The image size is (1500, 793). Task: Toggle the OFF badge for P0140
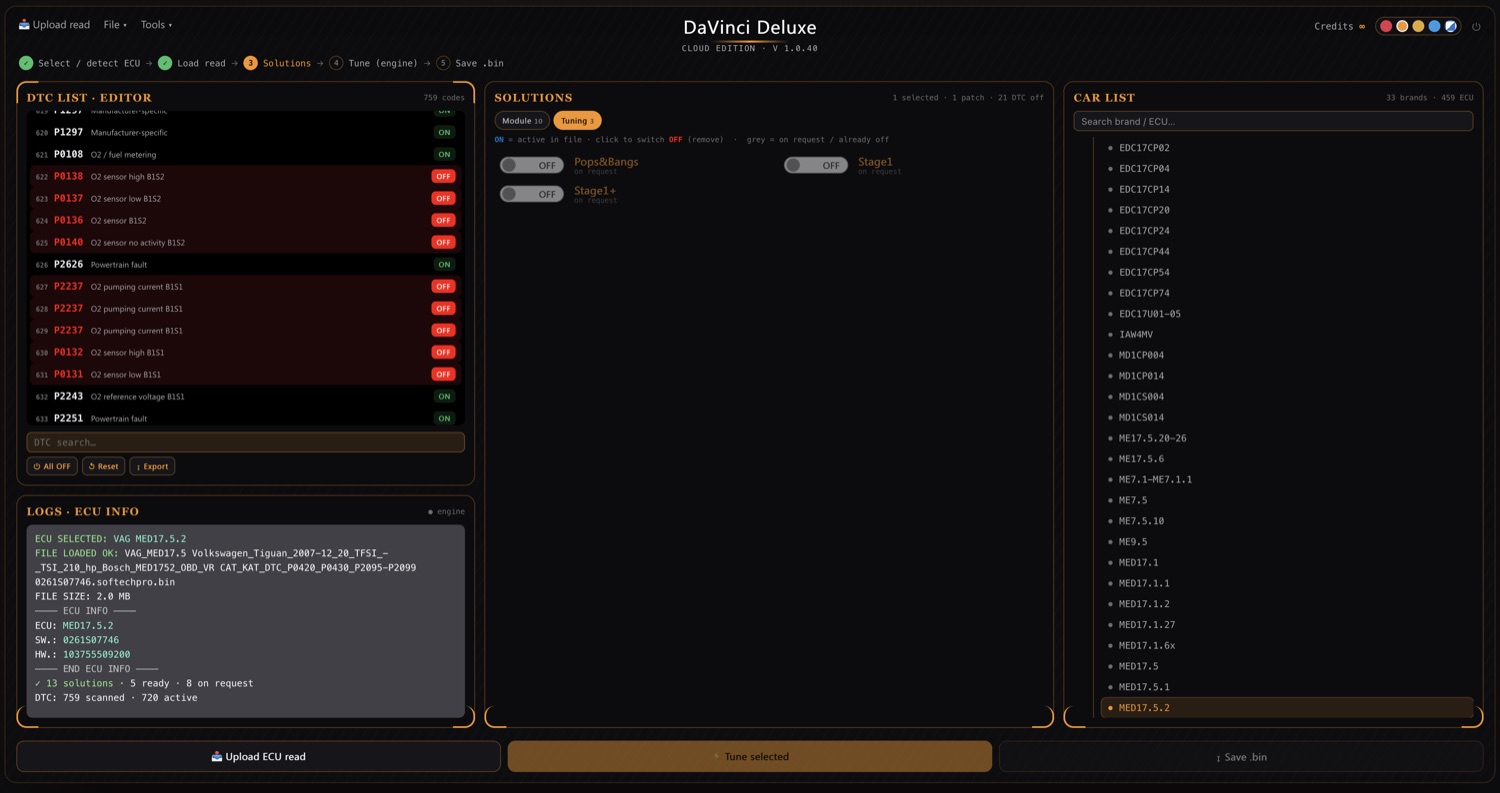[x=443, y=242]
